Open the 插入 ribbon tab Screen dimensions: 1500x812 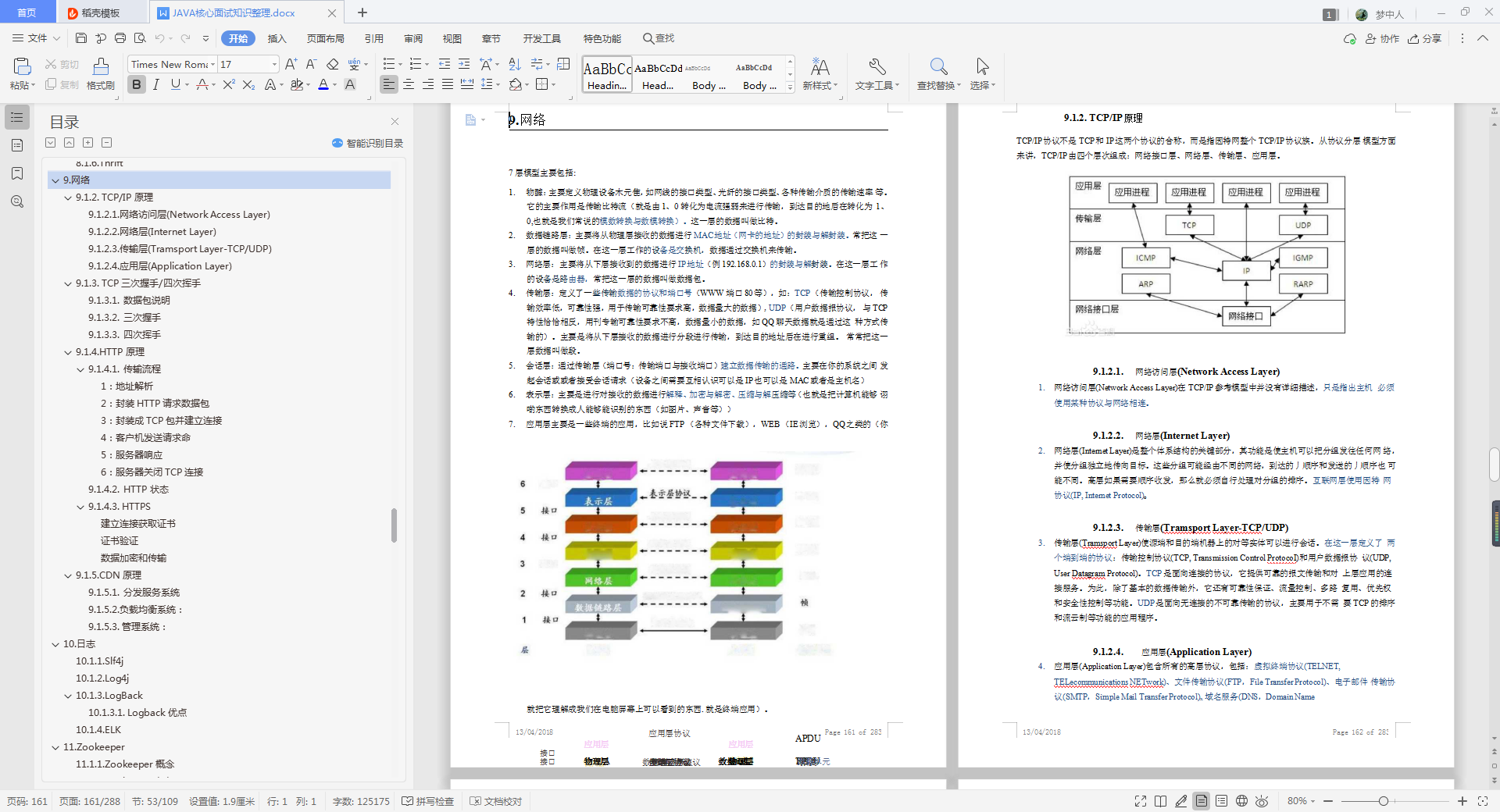(277, 38)
